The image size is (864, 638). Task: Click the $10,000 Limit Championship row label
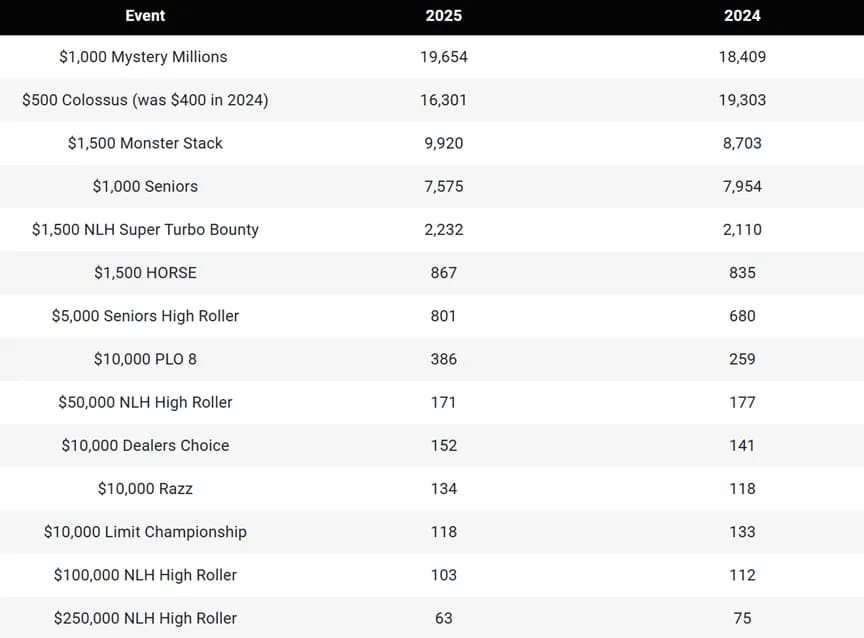pyautogui.click(x=145, y=532)
